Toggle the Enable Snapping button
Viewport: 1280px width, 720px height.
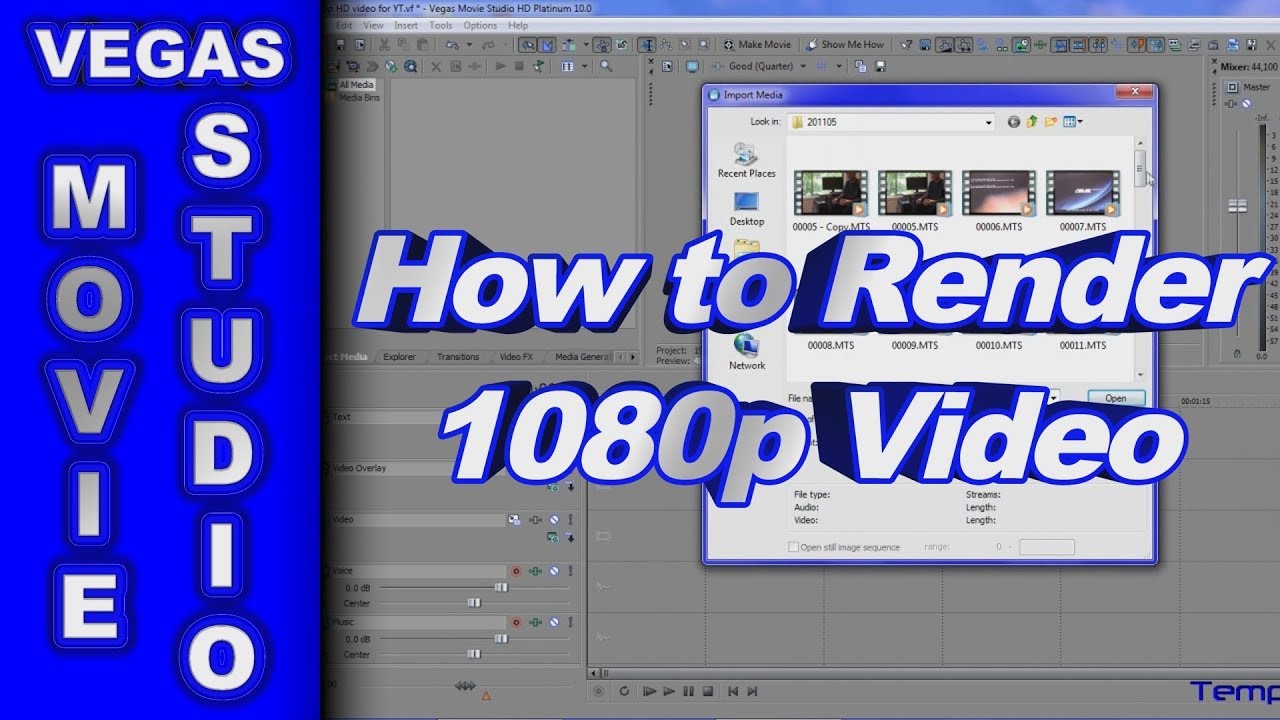[x=527, y=45]
